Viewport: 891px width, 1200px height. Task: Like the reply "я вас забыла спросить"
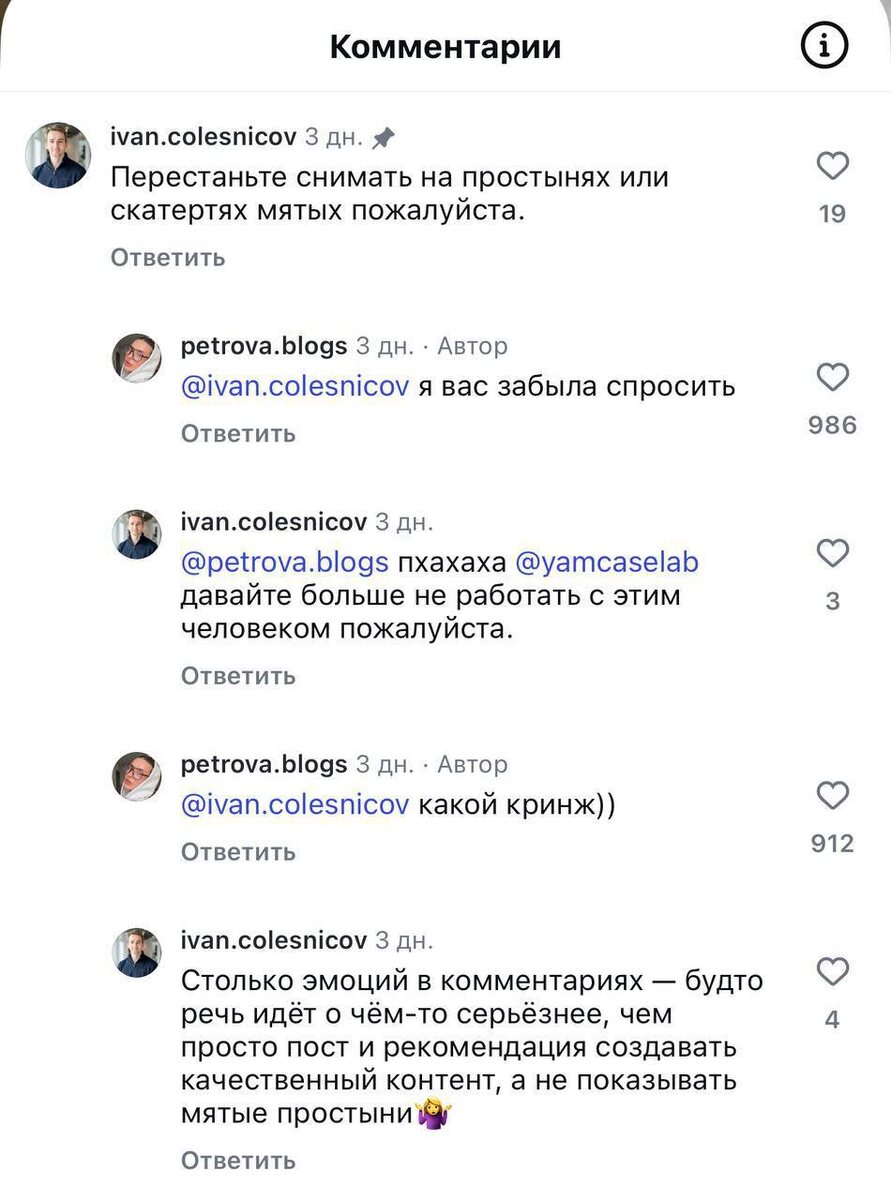tap(832, 378)
